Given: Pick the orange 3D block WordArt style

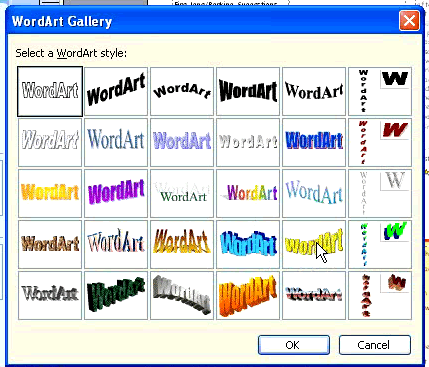Looking at the screenshot, I should click(x=248, y=295).
